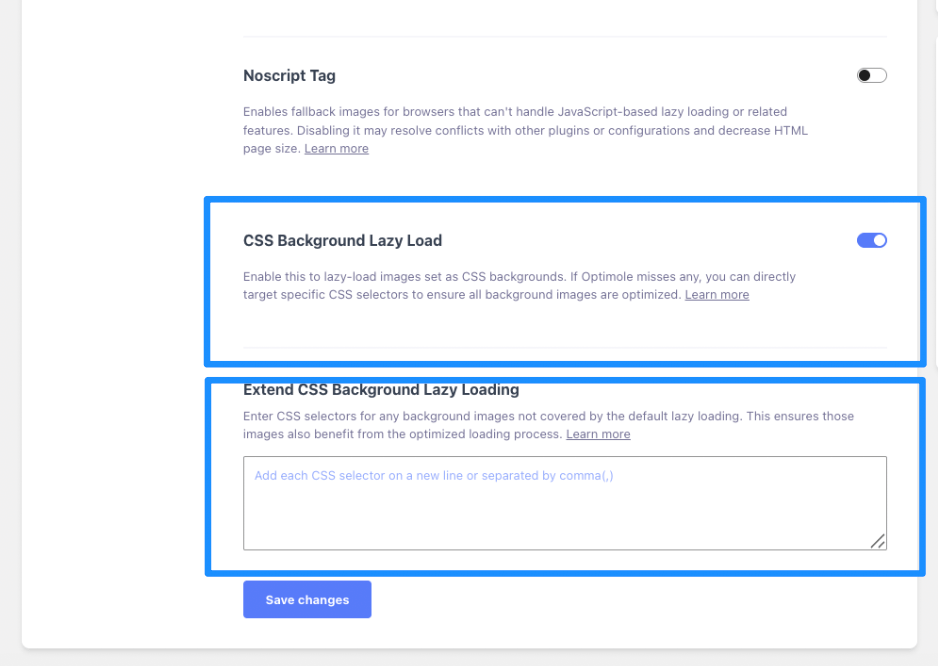Click the textarea resize handle corner
The height and width of the screenshot is (666, 938).
(x=877, y=541)
